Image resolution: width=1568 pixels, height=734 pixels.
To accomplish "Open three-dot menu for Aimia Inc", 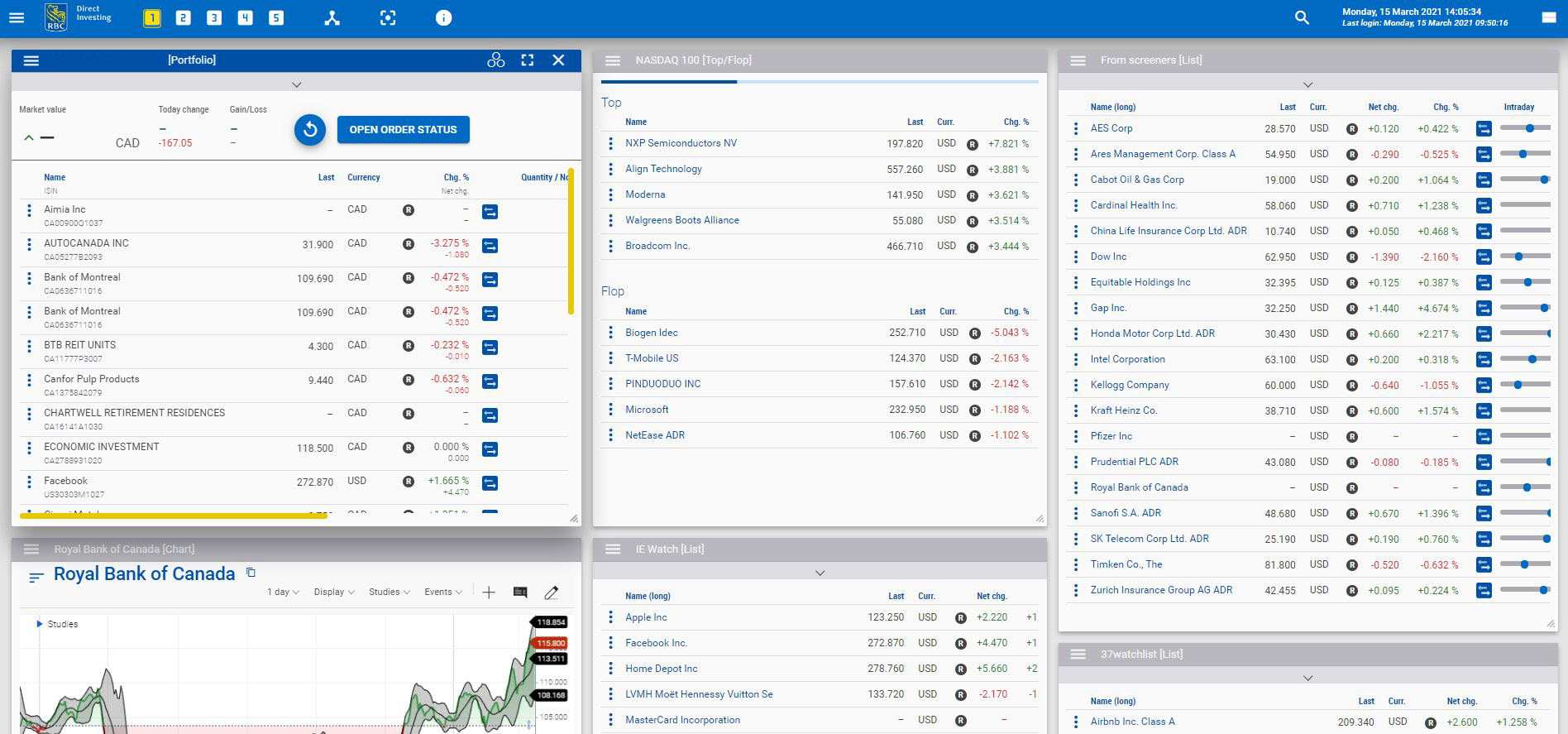I will (x=29, y=210).
